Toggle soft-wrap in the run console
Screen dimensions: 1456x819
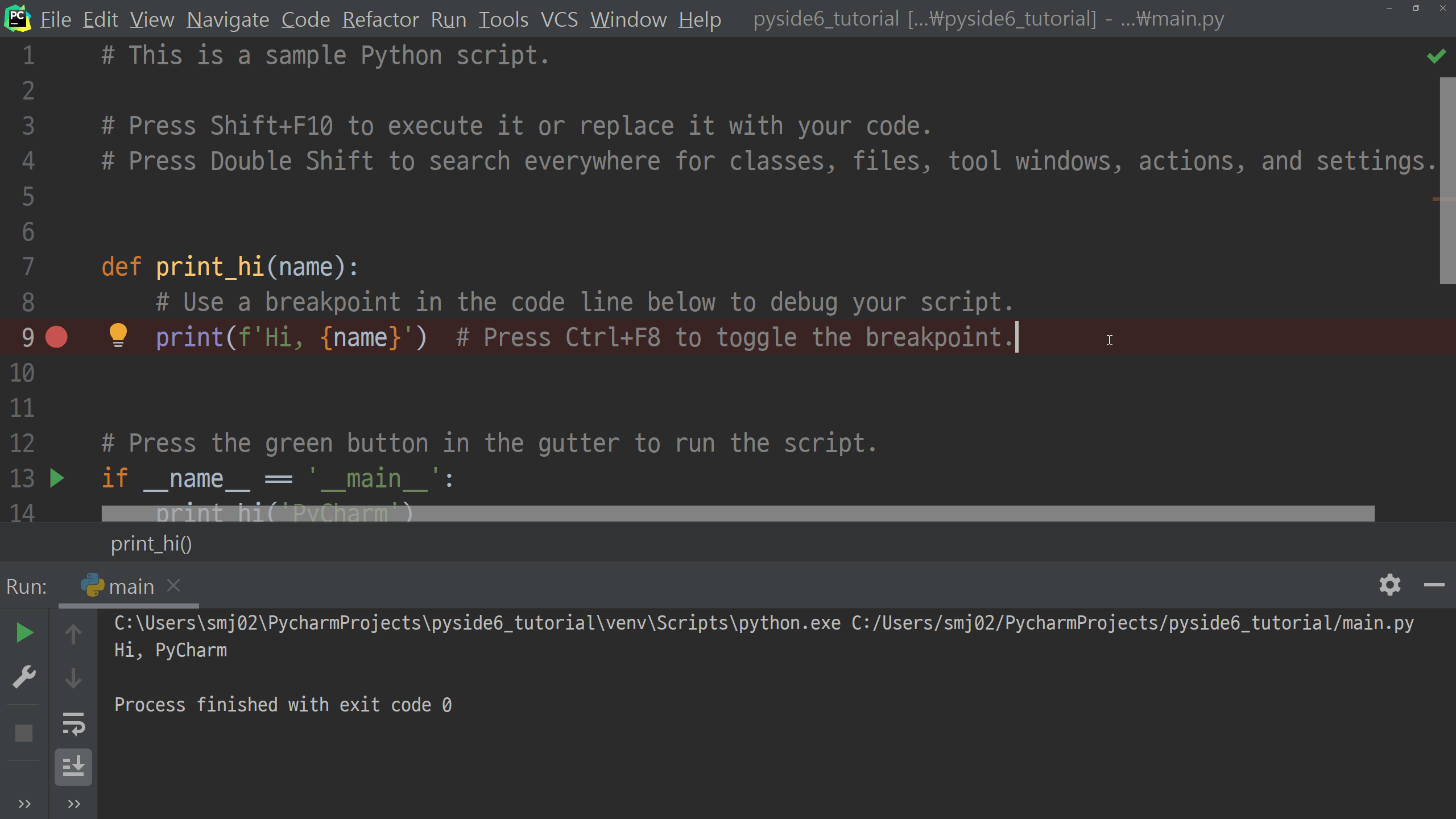(x=73, y=723)
